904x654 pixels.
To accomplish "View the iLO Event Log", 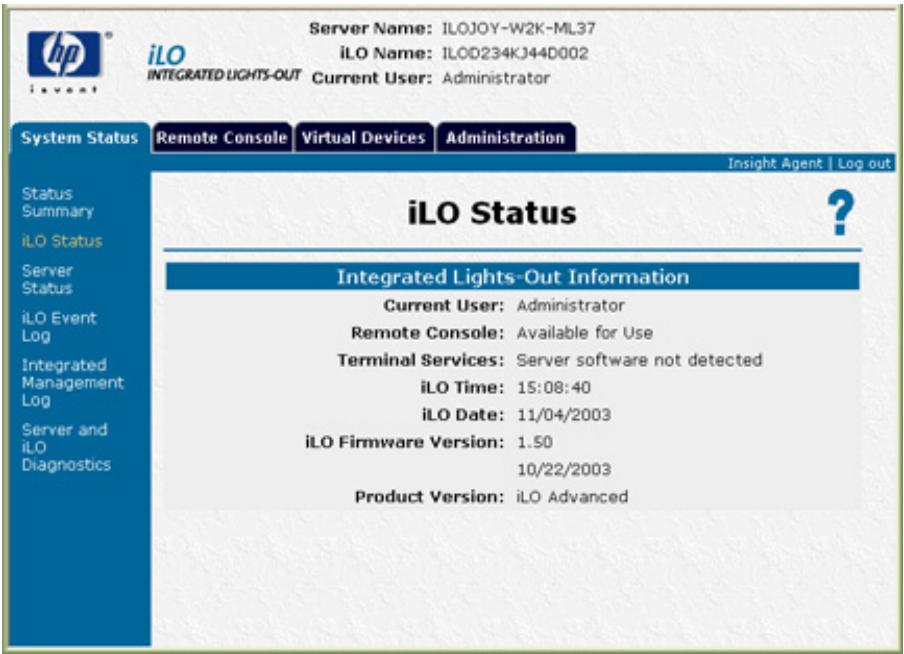I will [x=59, y=326].
